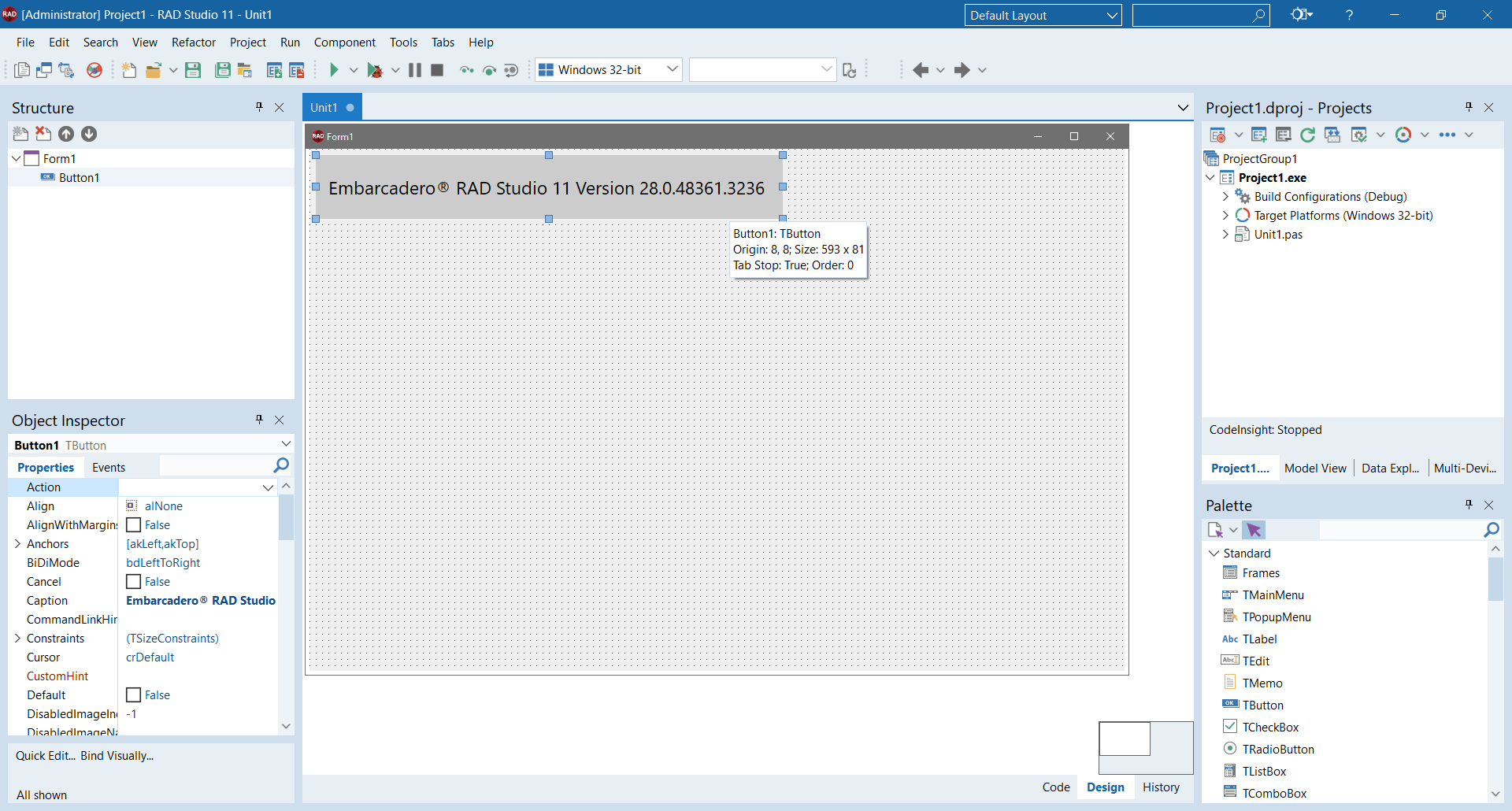
Task: Click the Move Up arrow in Structure panel
Action: tap(66, 134)
